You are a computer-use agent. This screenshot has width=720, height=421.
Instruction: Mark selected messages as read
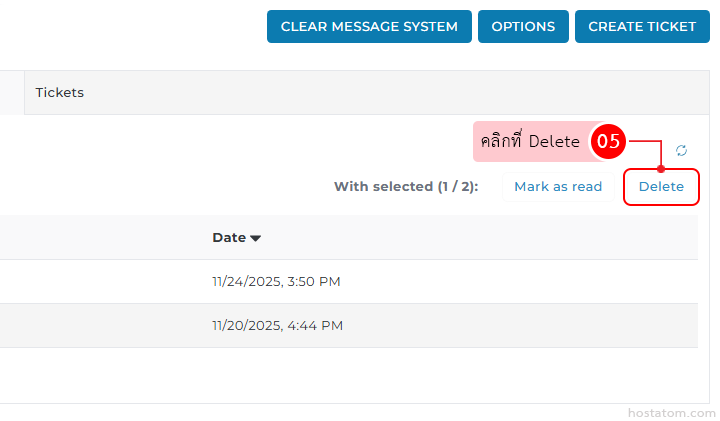point(558,187)
